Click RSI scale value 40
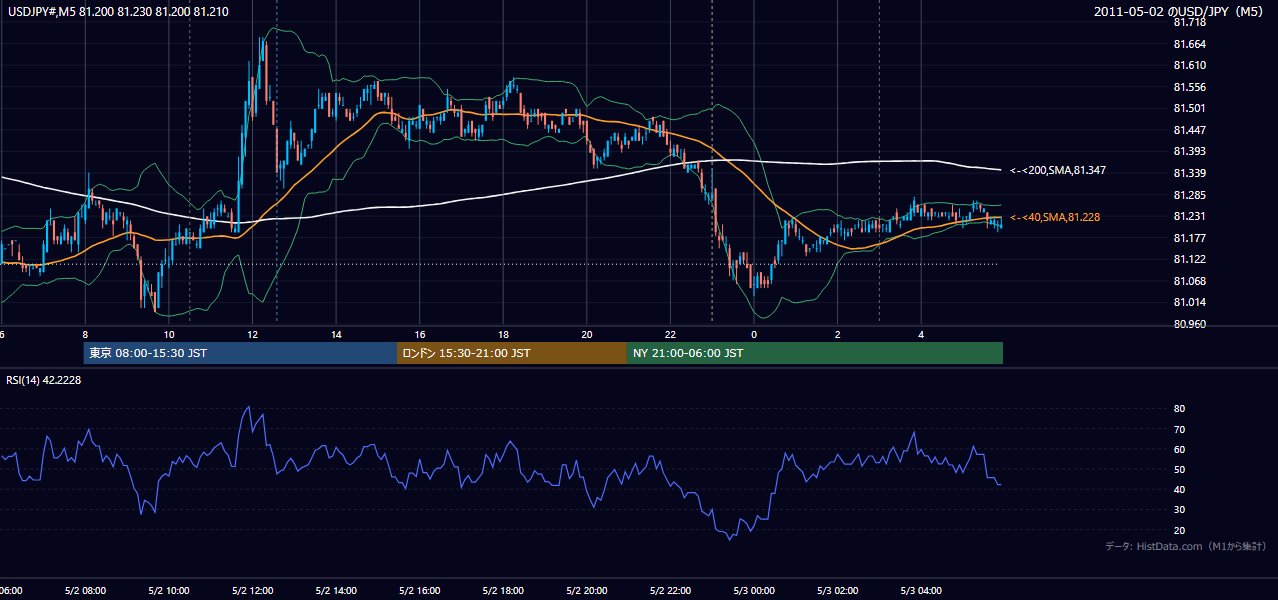The width and height of the screenshot is (1278, 600). click(1179, 489)
